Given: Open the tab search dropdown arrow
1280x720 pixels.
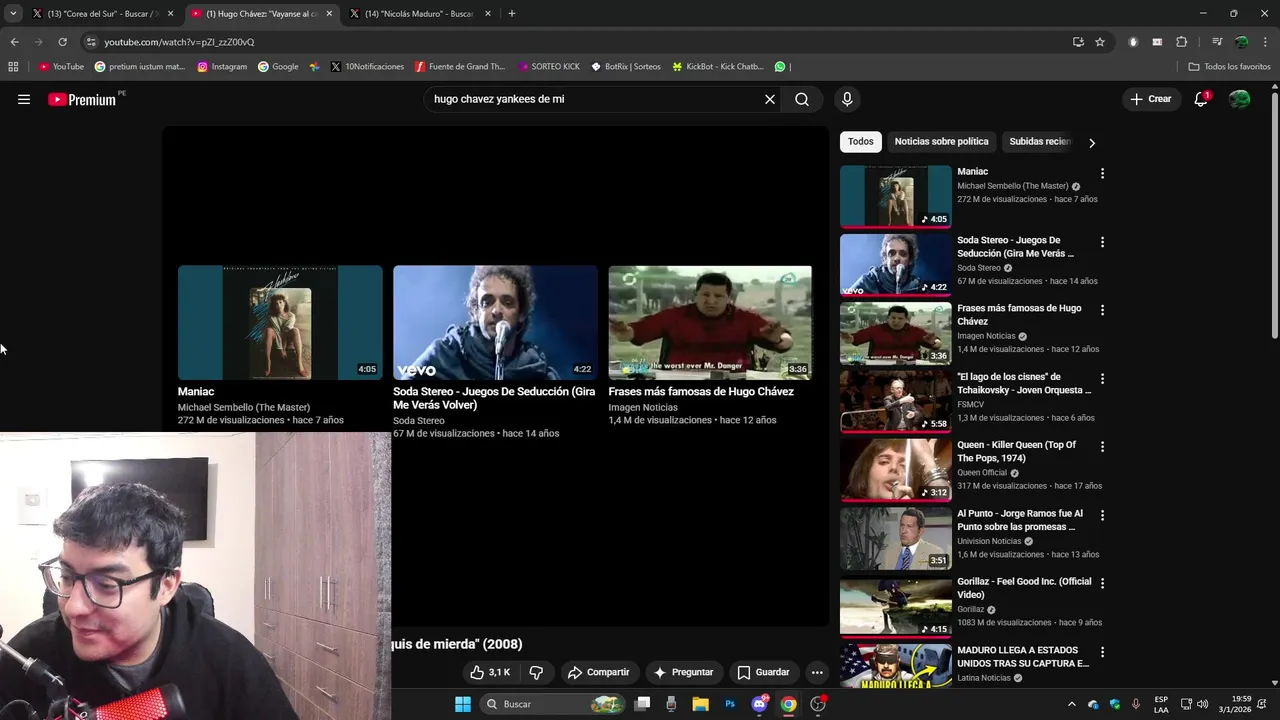Looking at the screenshot, I should click(13, 14).
